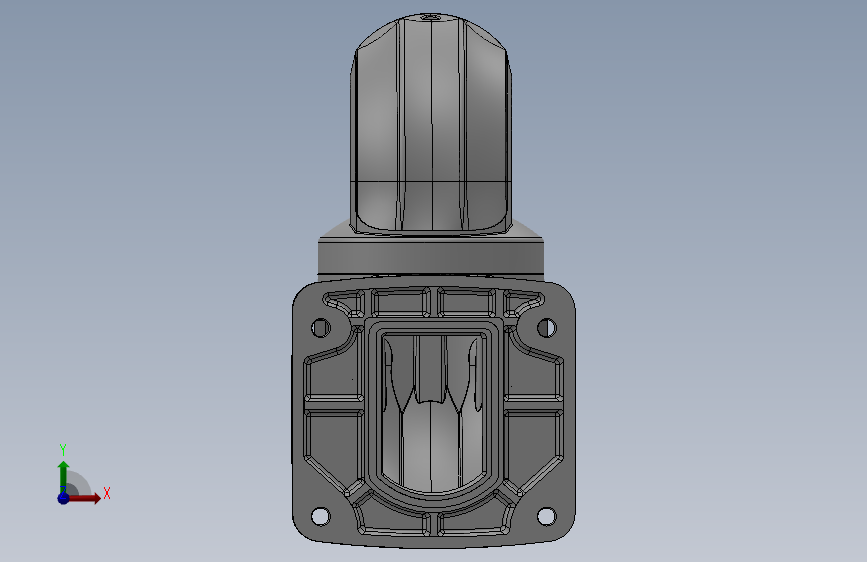Select the domed cap on top of the model
Viewport: 867px width, 562px height.
(431, 123)
